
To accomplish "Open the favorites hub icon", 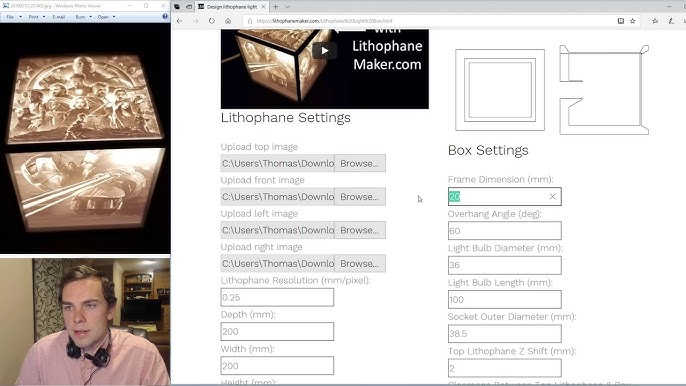I will (x=655, y=21).
